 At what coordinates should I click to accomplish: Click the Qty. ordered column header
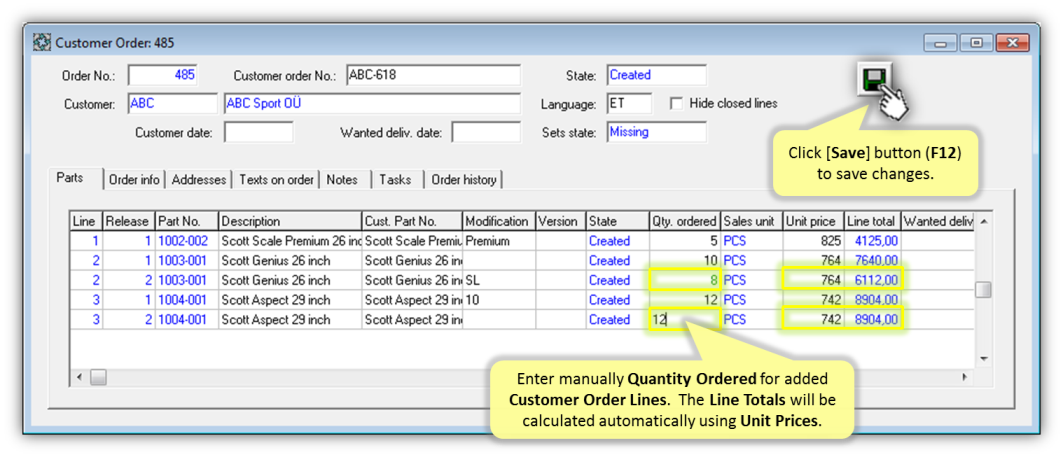pyautogui.click(x=685, y=221)
